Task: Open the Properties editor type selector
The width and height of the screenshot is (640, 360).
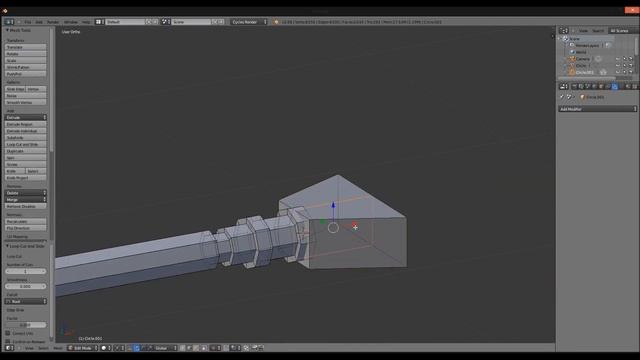Action: 563,87
